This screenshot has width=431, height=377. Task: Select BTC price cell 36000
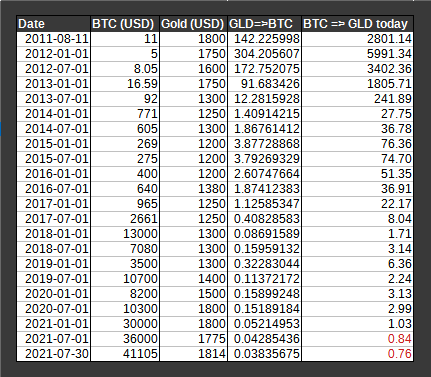click(125, 339)
